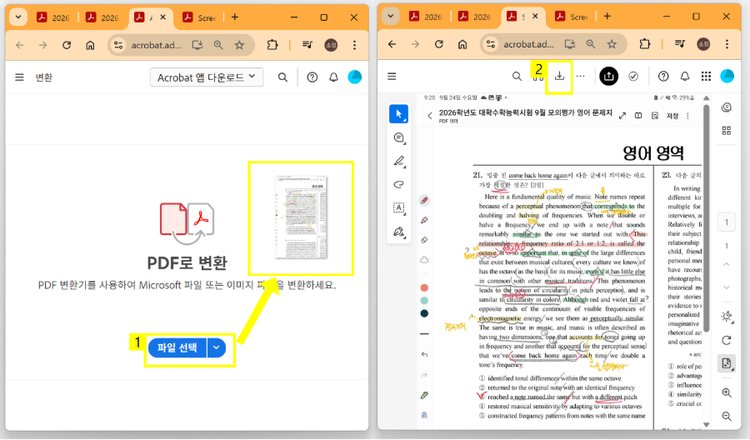Select the freehand draw loop tool
Viewport: 750px width, 440px height.
pyautogui.click(x=399, y=184)
